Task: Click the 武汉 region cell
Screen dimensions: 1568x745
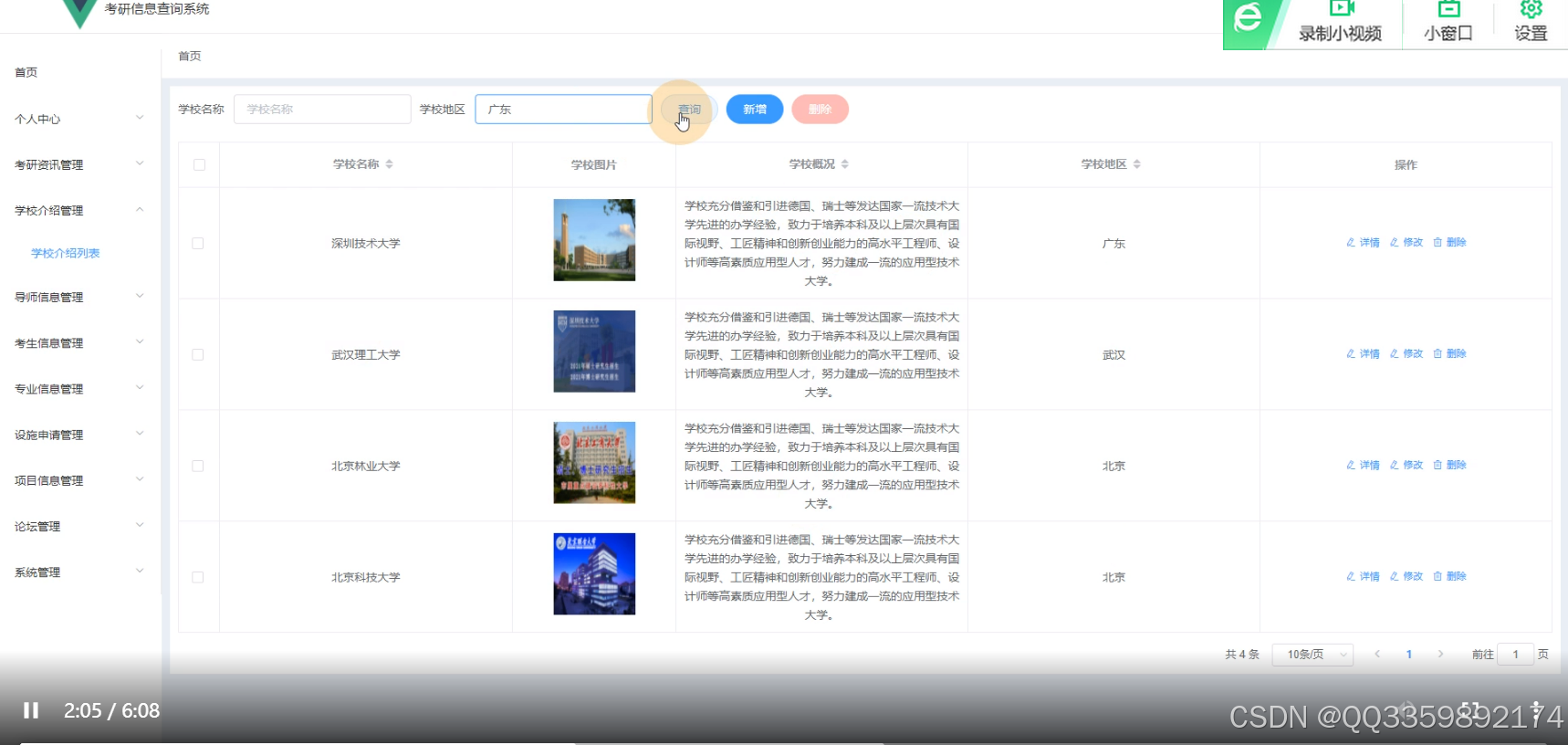Action: (1113, 355)
